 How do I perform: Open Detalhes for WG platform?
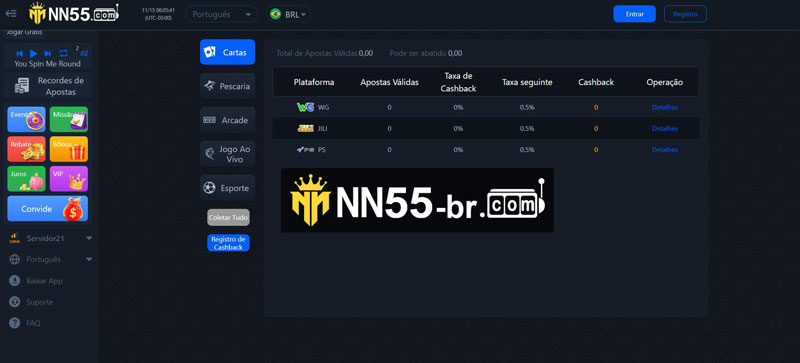pos(665,107)
